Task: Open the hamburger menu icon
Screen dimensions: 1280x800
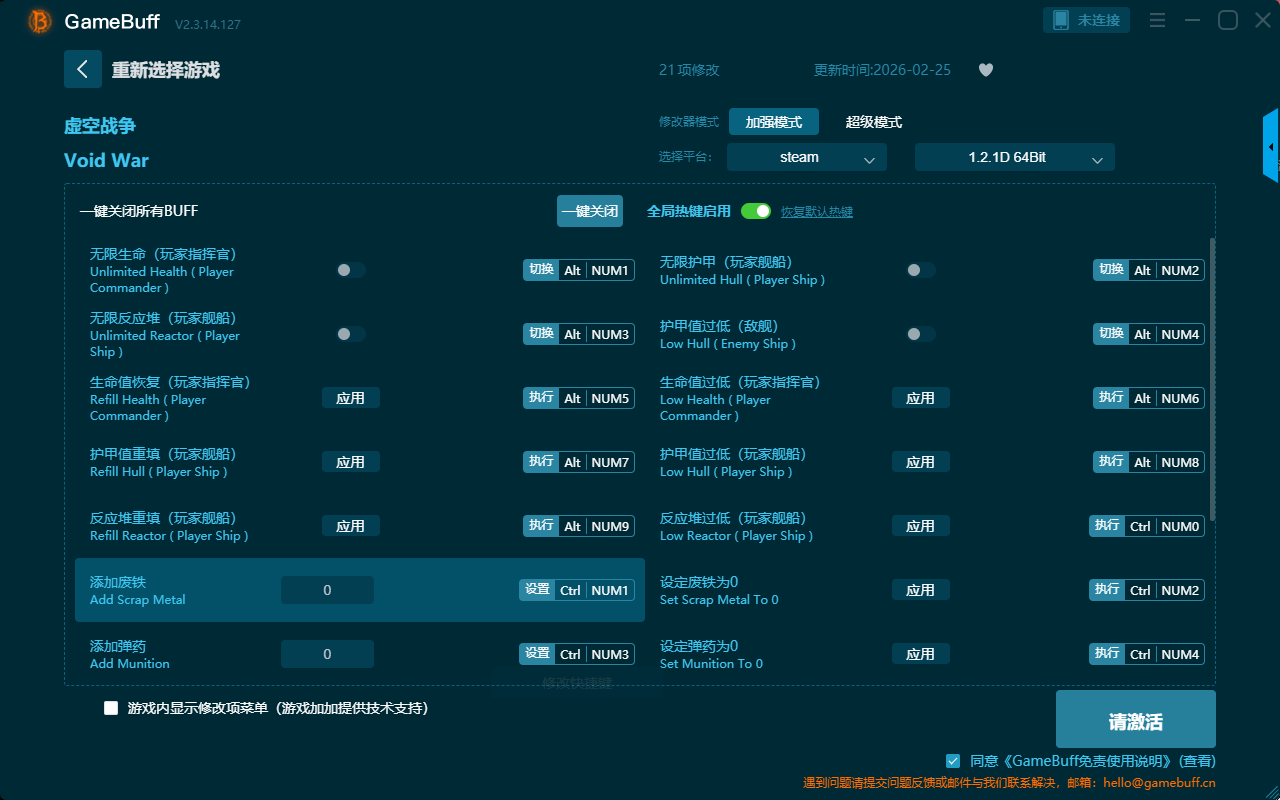Action: pos(1157,20)
